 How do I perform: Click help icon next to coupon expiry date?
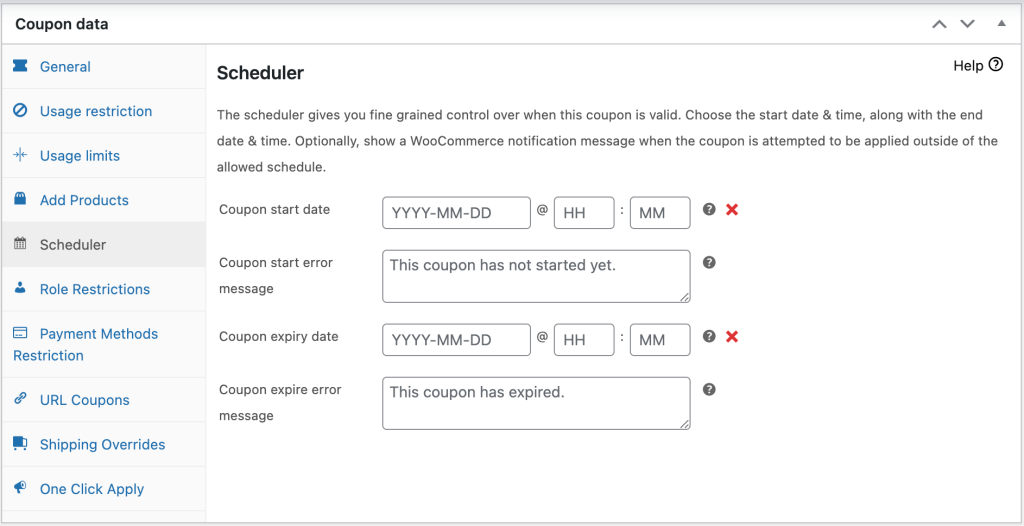point(709,337)
